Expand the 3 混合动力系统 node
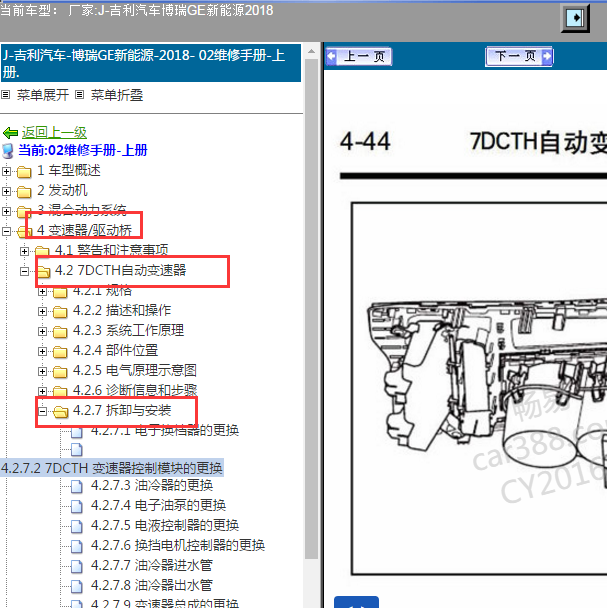The width and height of the screenshot is (607, 608). (x=6, y=211)
